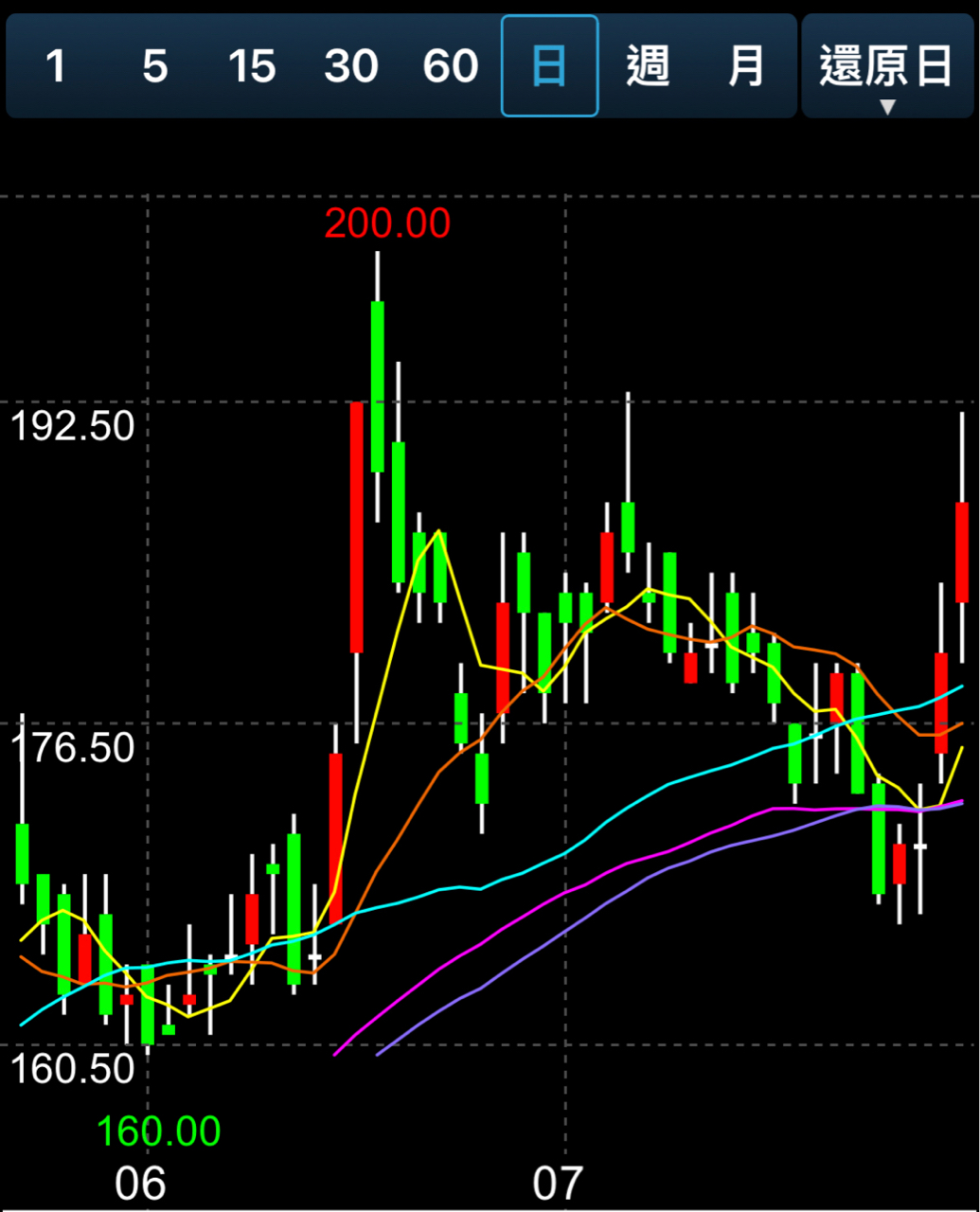The height and width of the screenshot is (1212, 980).
Task: Tap the 07 month date label
Action: pyautogui.click(x=559, y=1184)
